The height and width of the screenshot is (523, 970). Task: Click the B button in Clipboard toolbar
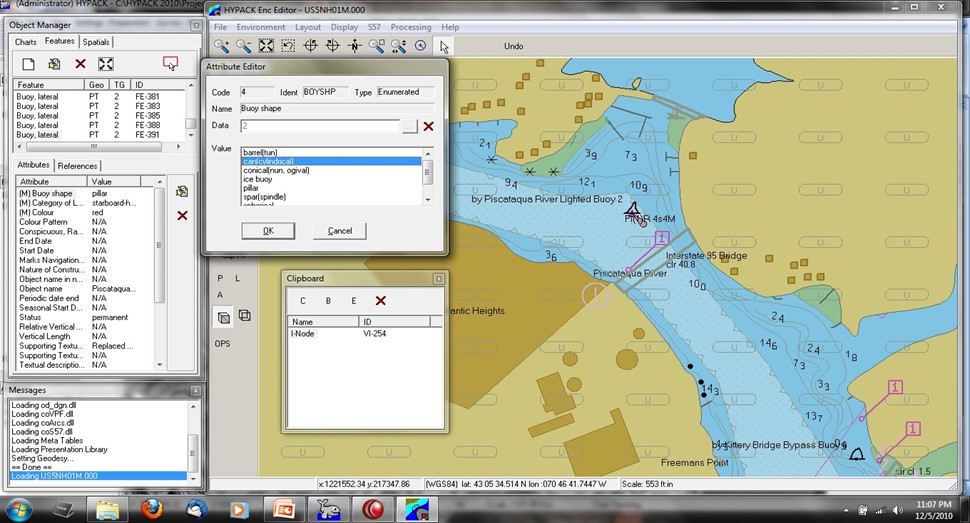[x=328, y=301]
